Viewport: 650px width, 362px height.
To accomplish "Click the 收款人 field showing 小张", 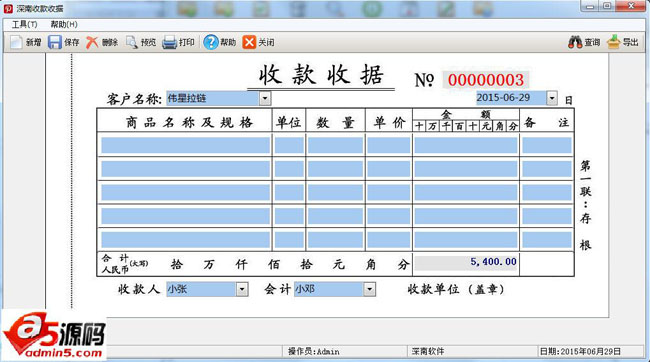I will coord(201,289).
